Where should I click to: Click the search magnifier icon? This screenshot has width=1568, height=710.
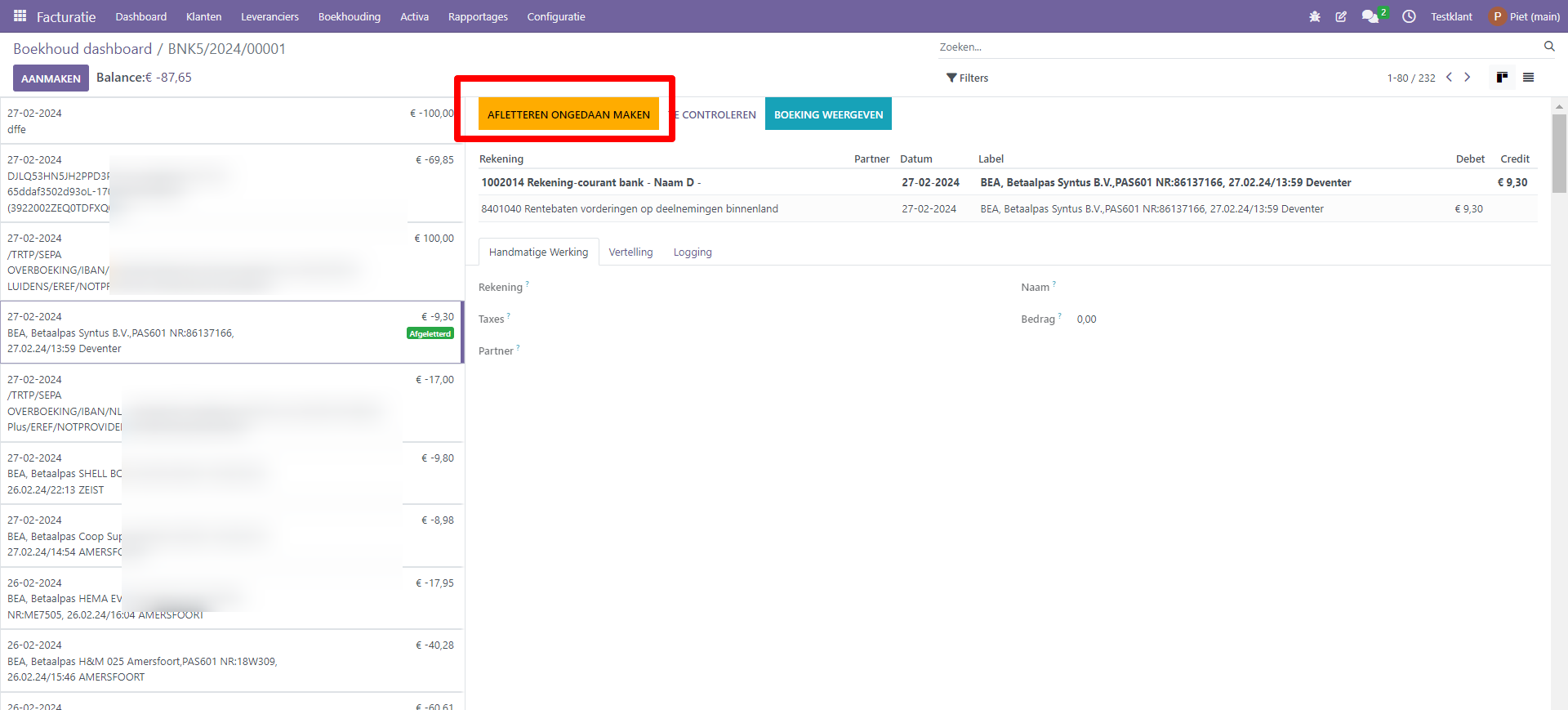pos(1548,47)
